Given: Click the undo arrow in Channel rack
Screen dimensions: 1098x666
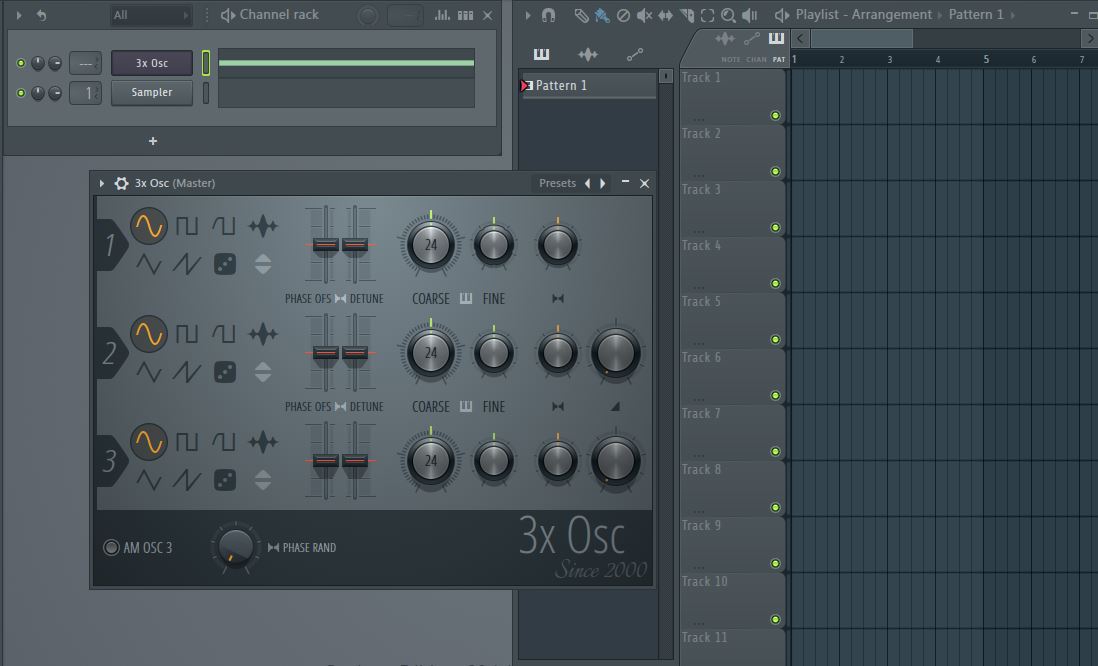Looking at the screenshot, I should (41, 15).
